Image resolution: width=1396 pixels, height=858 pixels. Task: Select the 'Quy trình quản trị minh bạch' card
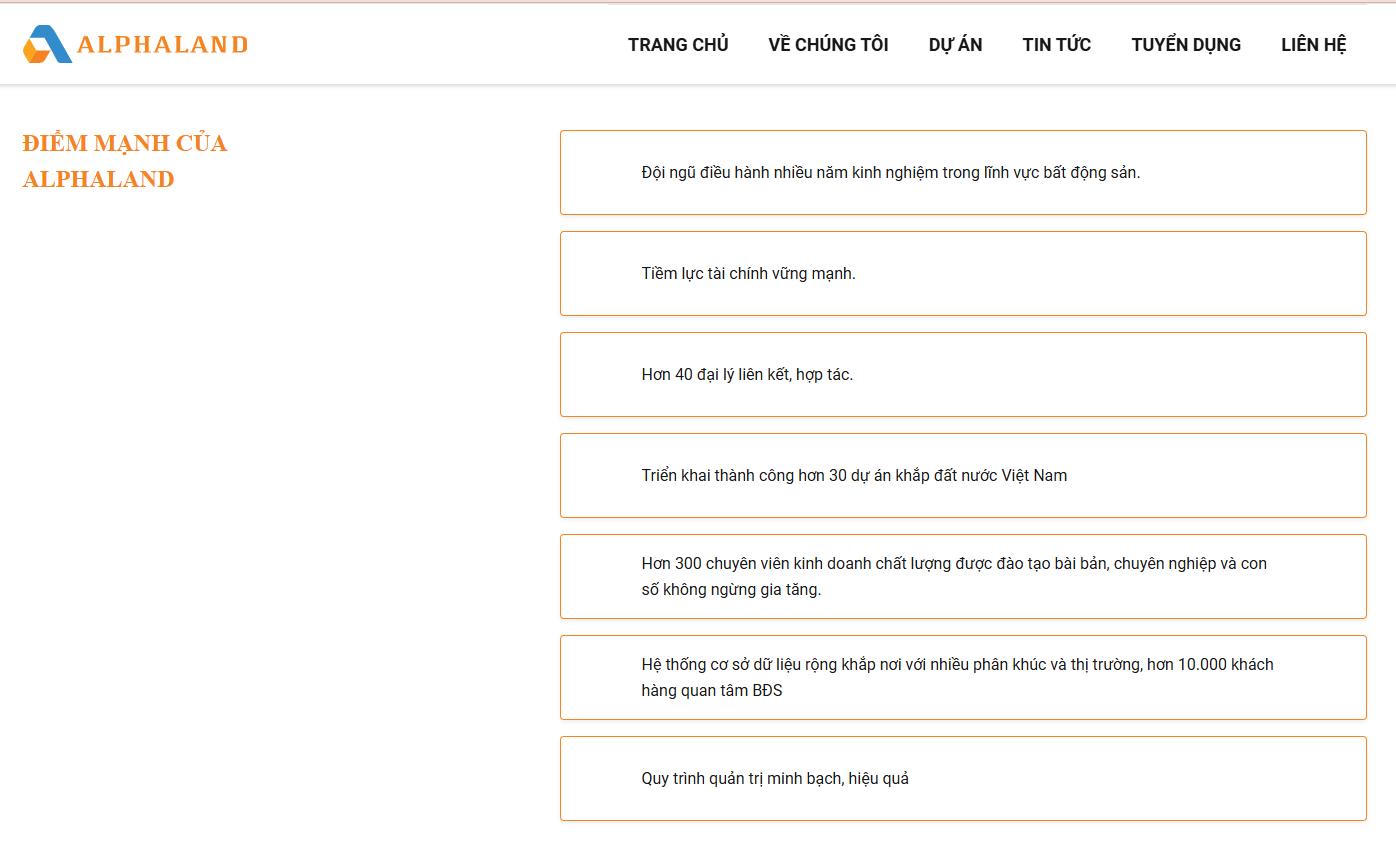click(x=962, y=778)
